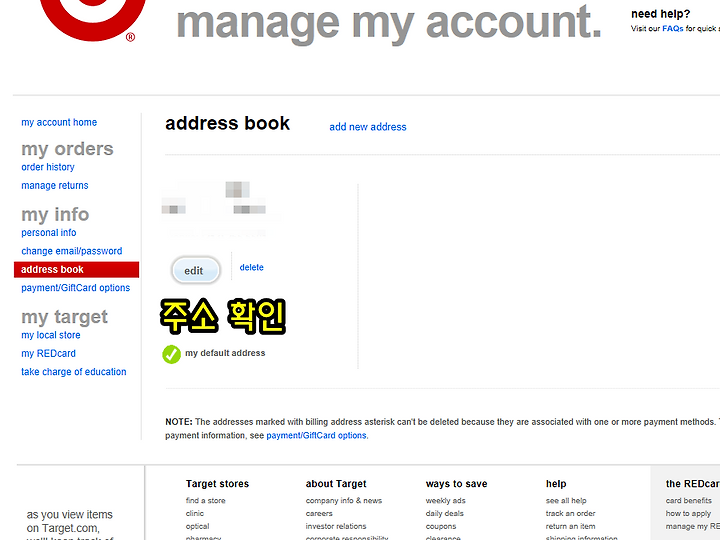Open weekly ads link

pos(445,501)
